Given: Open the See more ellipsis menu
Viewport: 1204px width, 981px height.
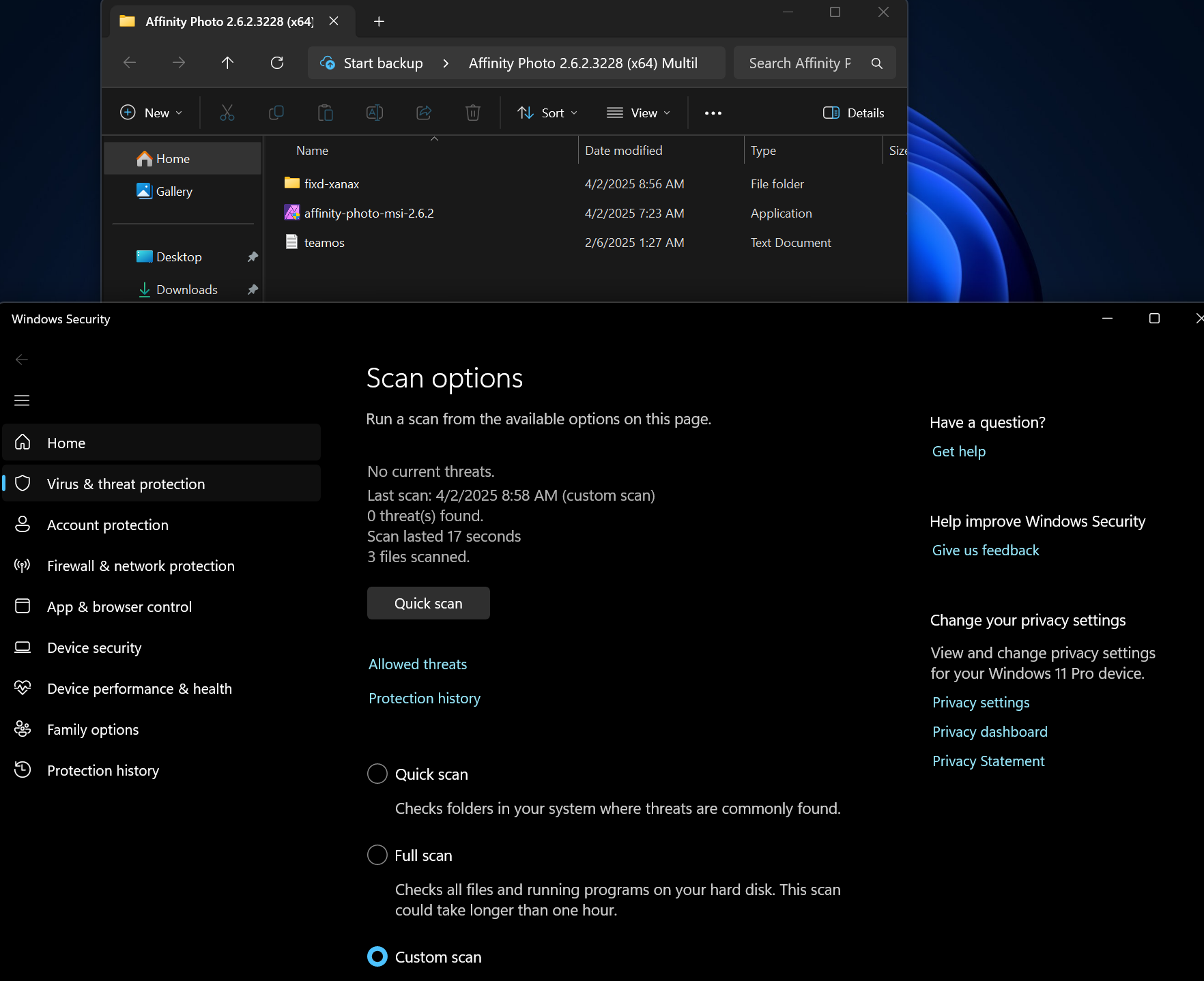Looking at the screenshot, I should pos(713,113).
